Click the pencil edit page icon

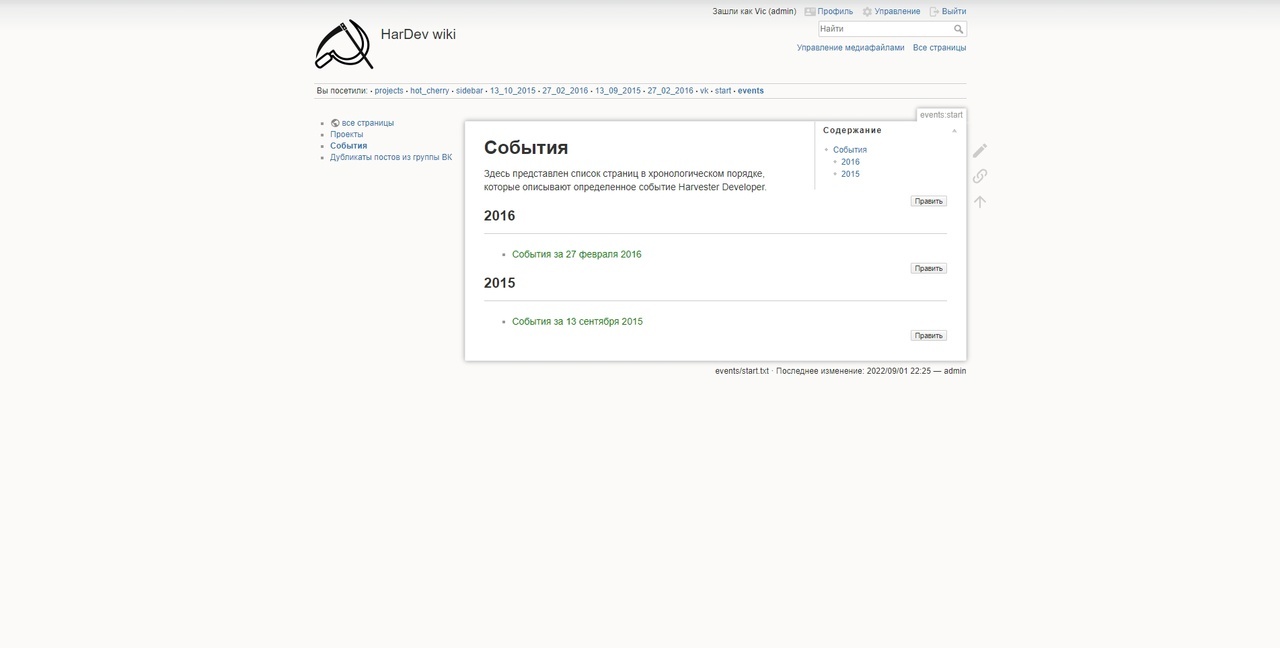[x=980, y=150]
